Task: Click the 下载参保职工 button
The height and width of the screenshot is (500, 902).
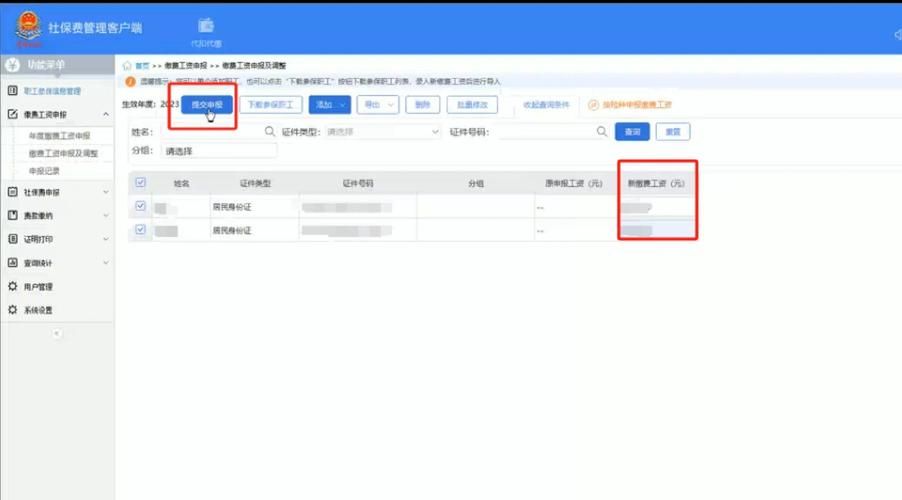Action: [270, 105]
